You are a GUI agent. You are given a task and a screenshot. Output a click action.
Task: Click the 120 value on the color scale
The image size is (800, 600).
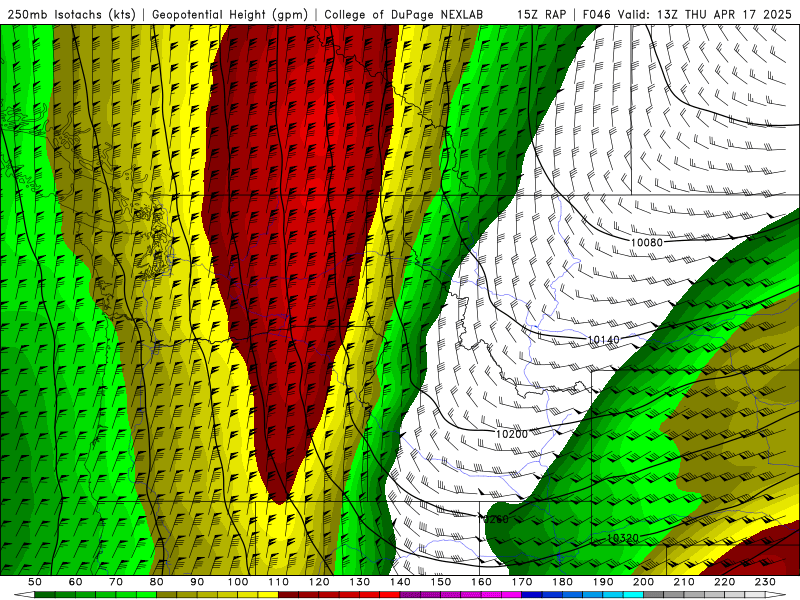[x=319, y=582]
